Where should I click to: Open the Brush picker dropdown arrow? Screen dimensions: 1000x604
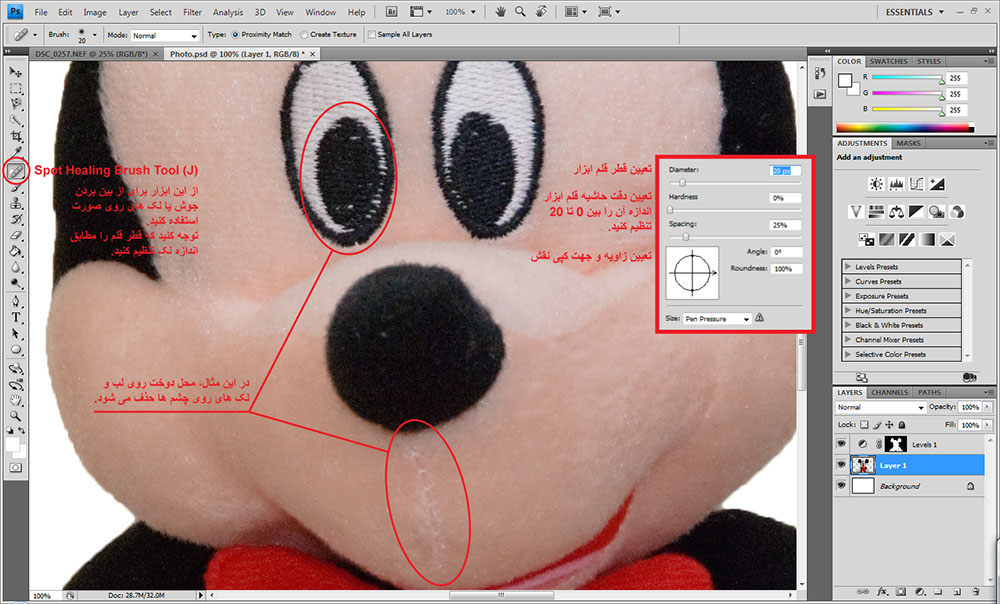pyautogui.click(x=95, y=35)
